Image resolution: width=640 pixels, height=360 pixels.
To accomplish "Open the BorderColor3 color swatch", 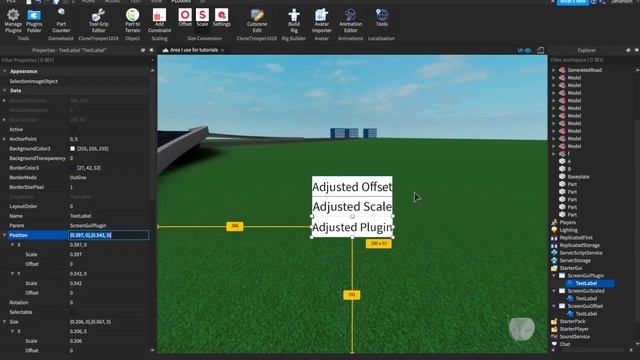I will pos(72,168).
